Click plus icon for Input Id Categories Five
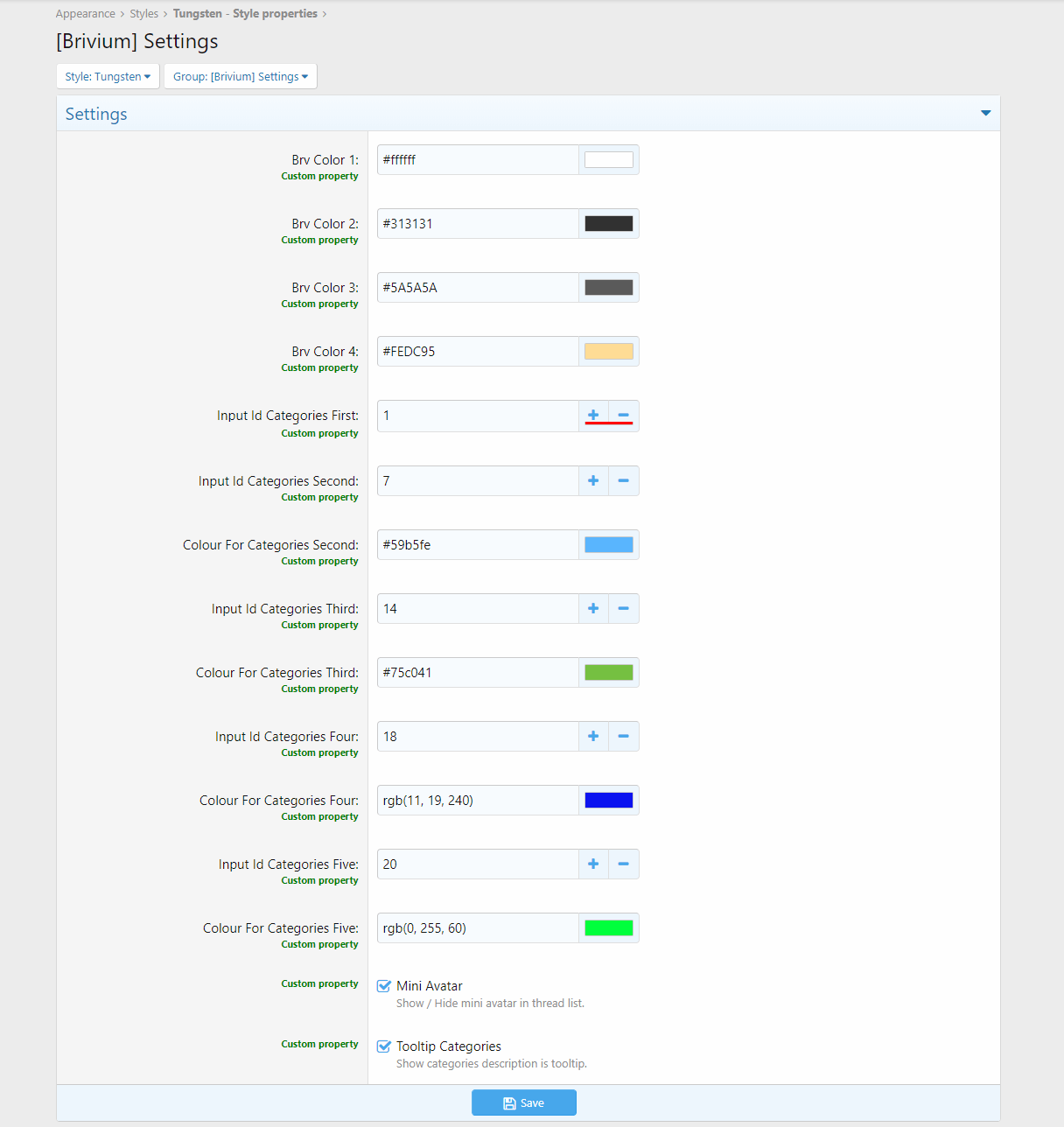 coord(593,864)
